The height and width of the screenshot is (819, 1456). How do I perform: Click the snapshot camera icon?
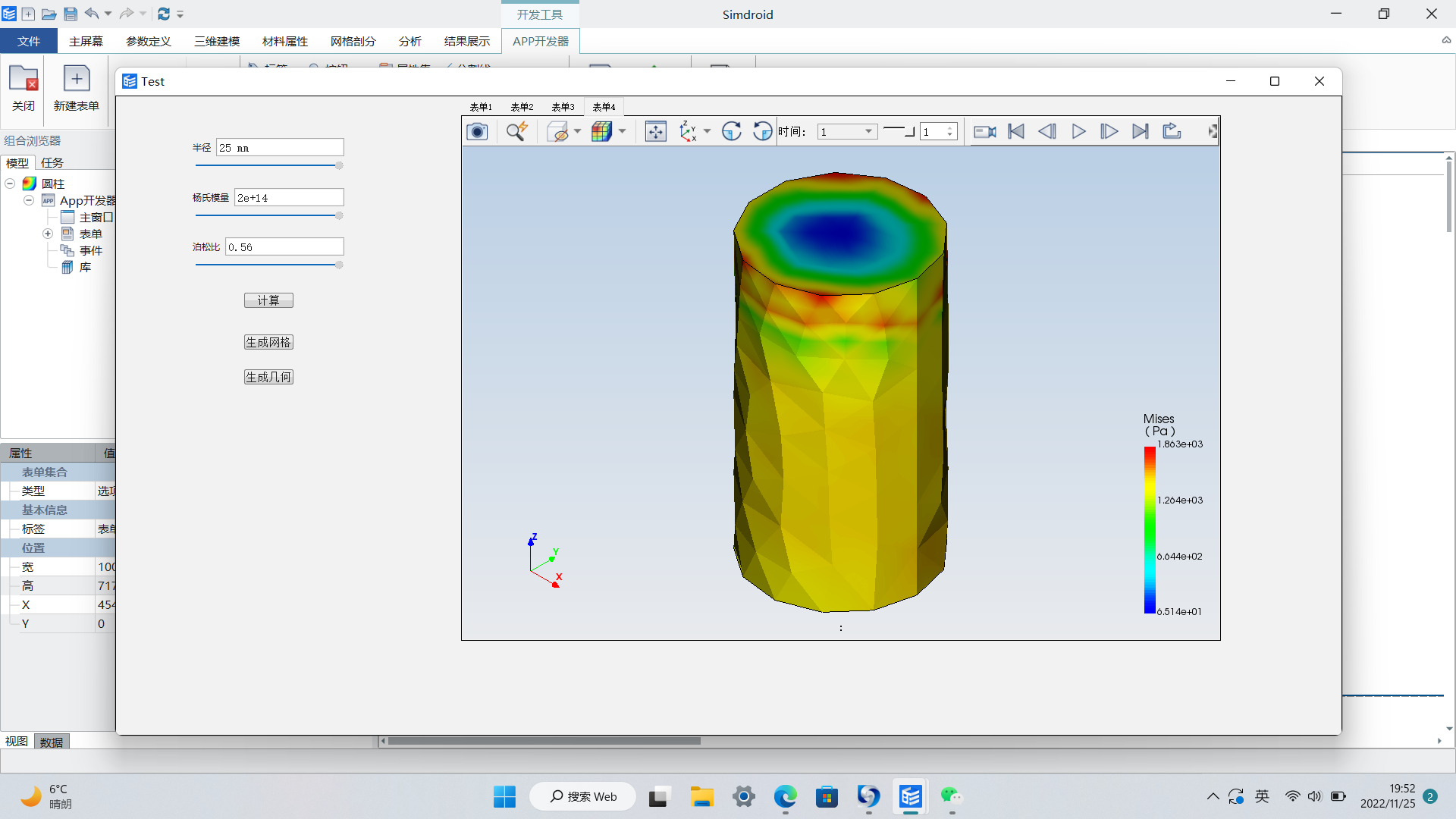click(477, 132)
